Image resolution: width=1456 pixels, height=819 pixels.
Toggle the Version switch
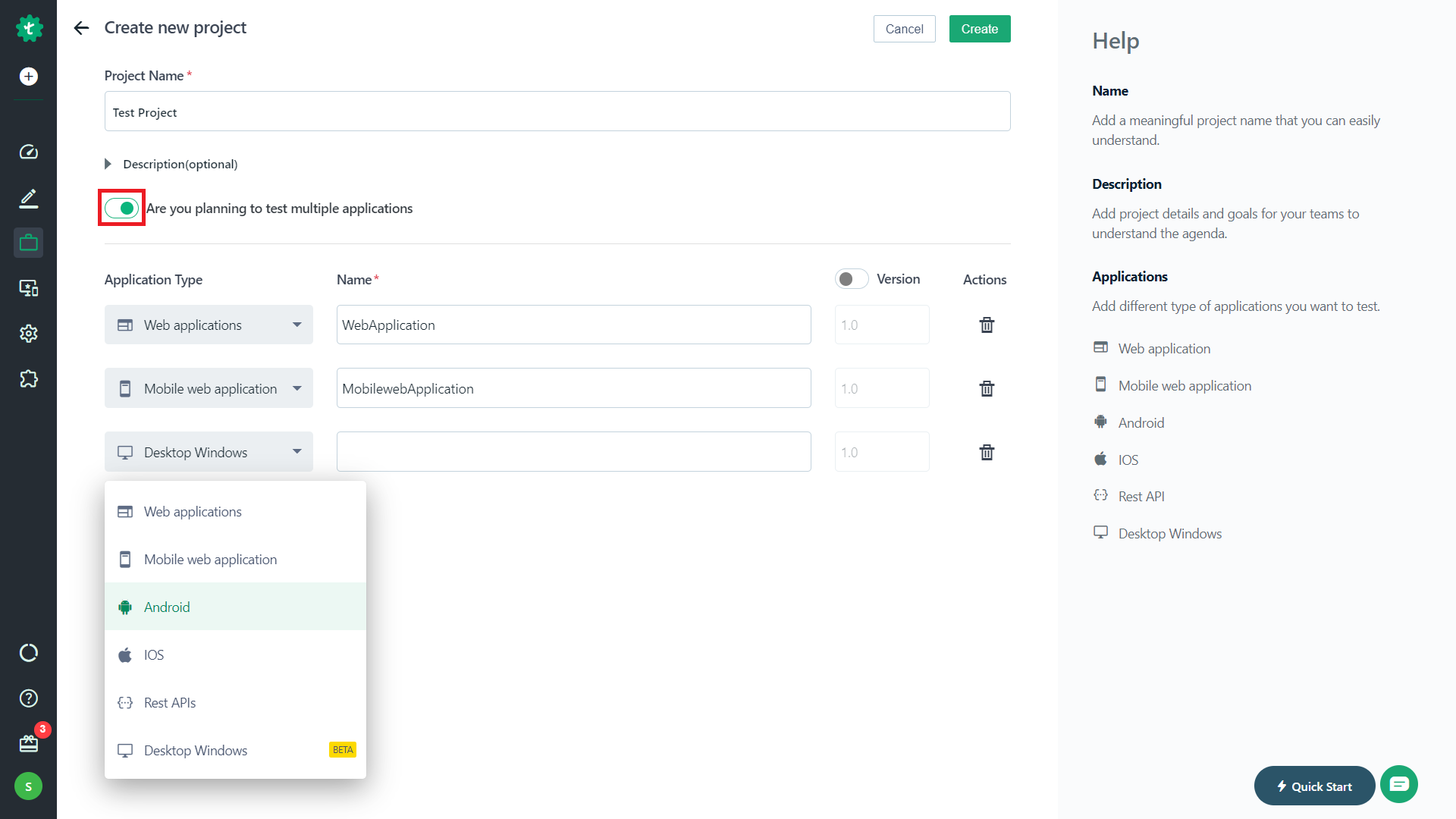pyautogui.click(x=852, y=279)
